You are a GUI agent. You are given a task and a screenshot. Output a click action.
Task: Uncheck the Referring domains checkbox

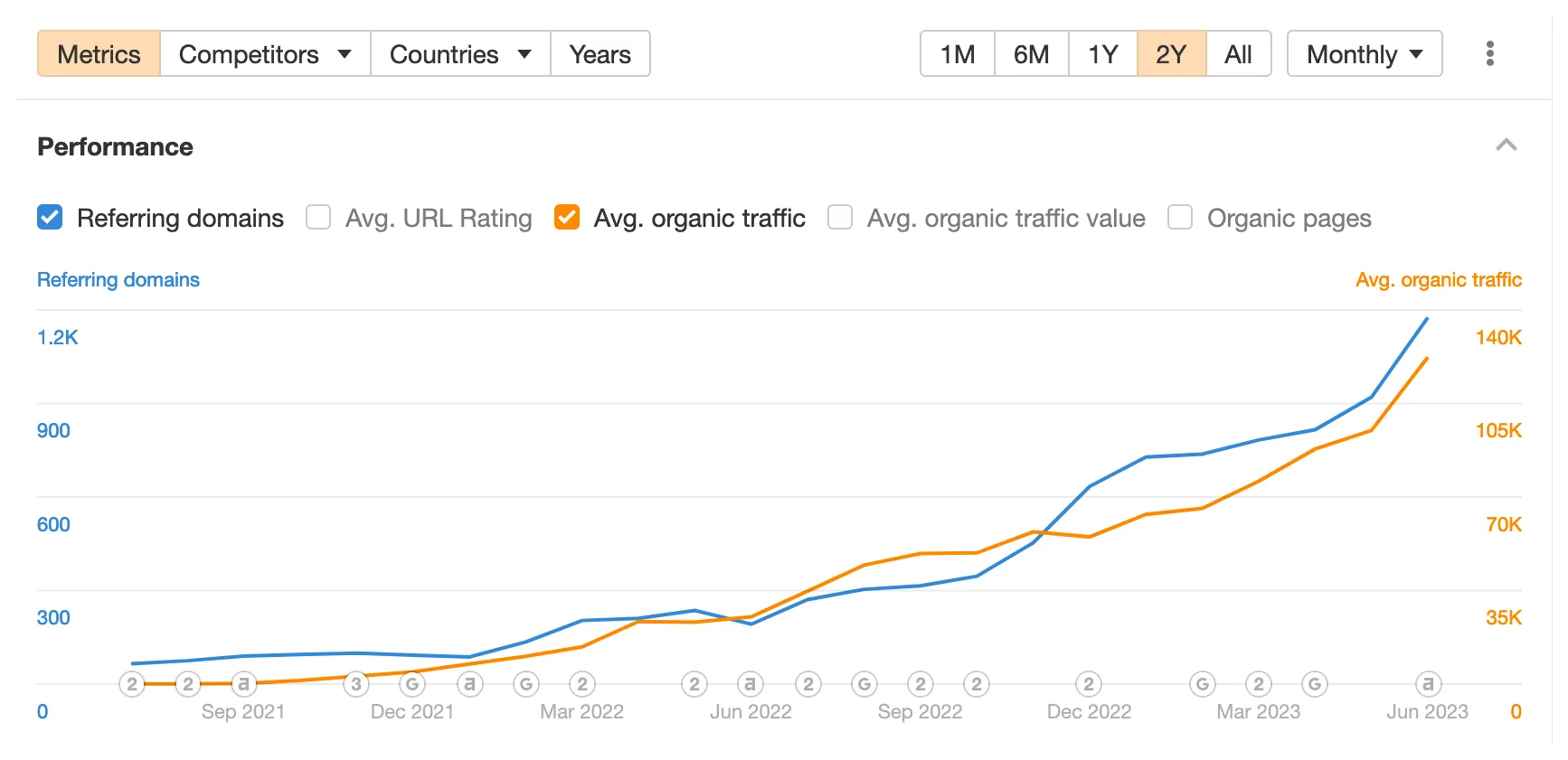(x=50, y=217)
